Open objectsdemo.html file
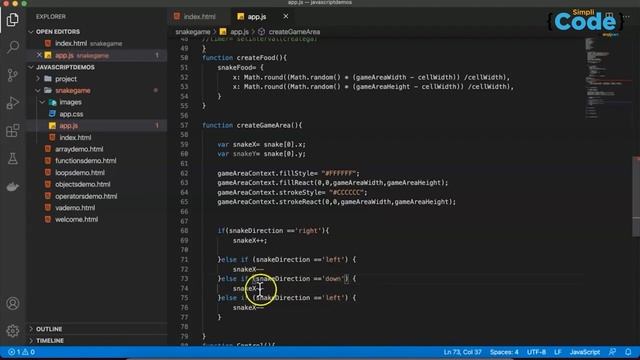Image resolution: width=640 pixels, height=360 pixels. point(82,184)
